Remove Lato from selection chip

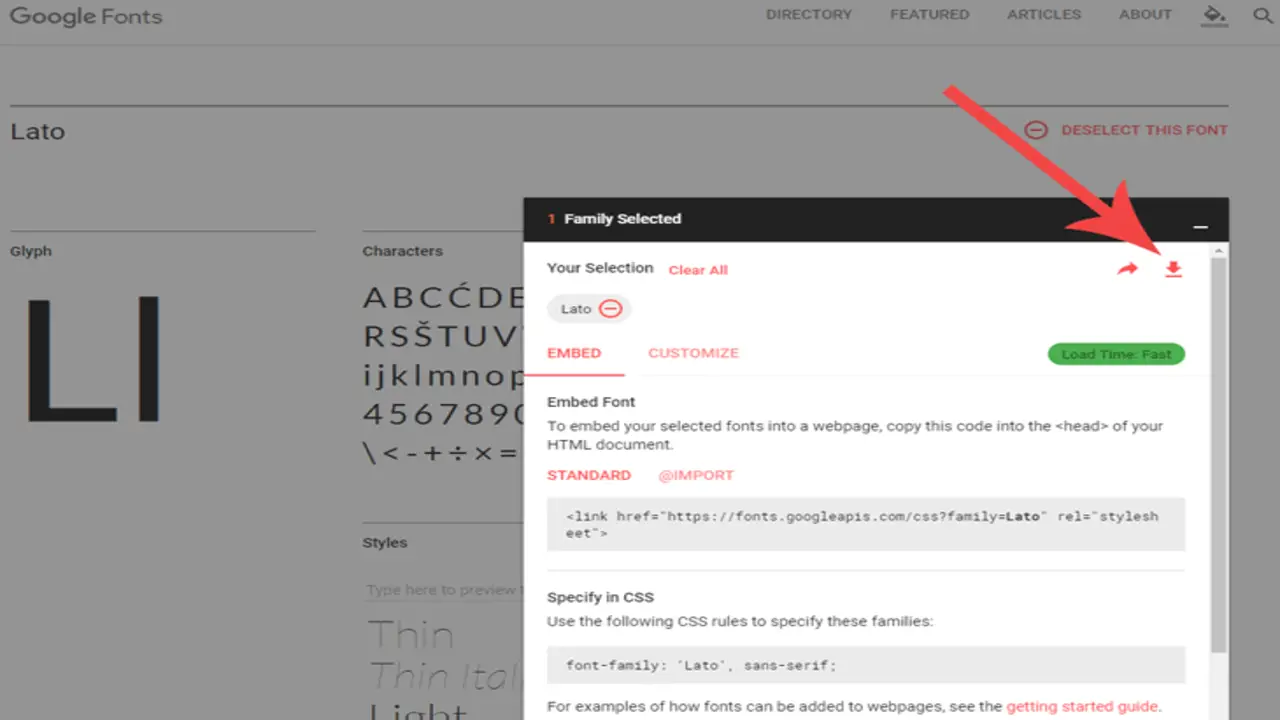coord(611,309)
